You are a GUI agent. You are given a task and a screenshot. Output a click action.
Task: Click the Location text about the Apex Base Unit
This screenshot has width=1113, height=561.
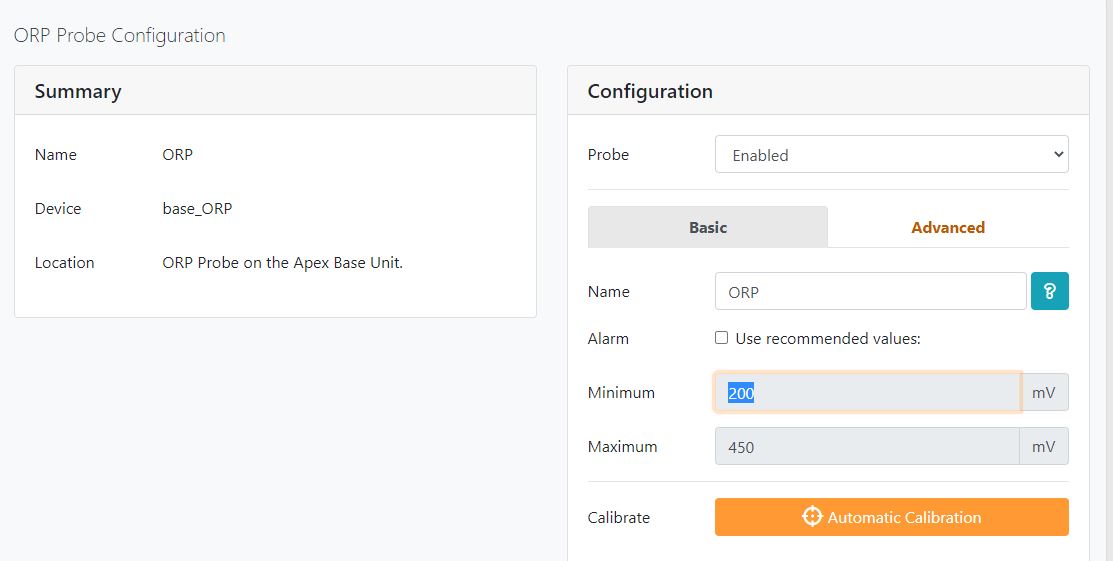click(283, 263)
